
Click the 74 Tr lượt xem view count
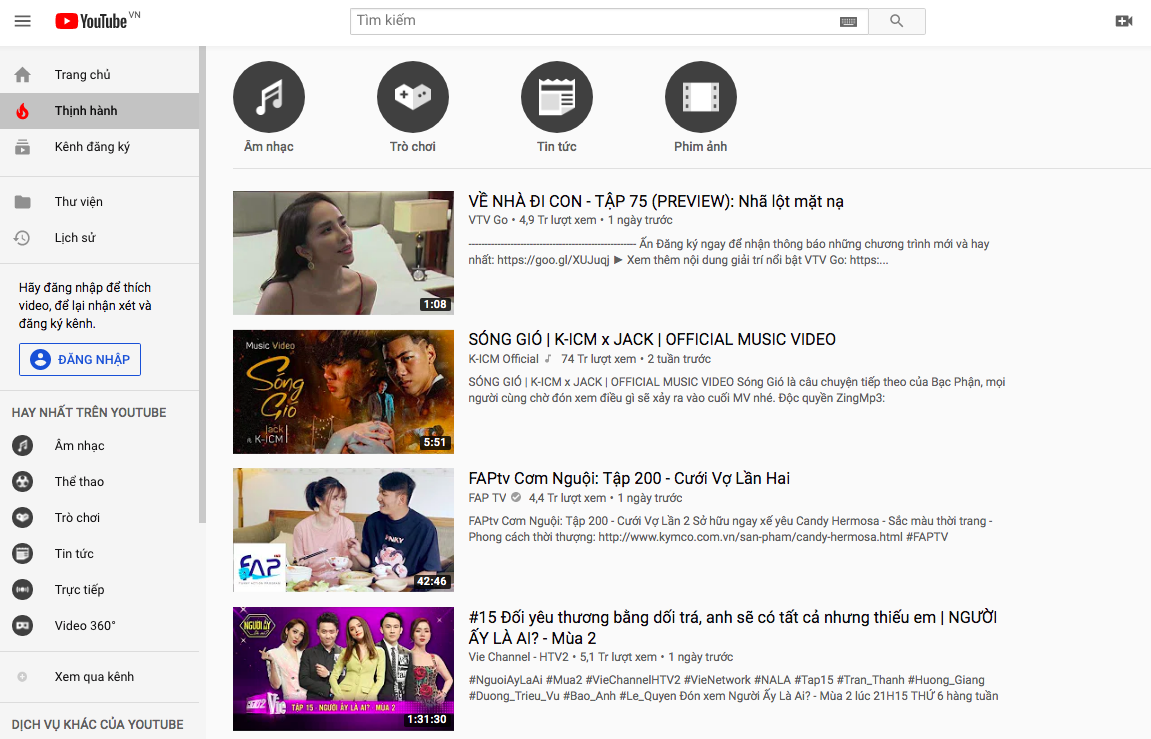598,359
